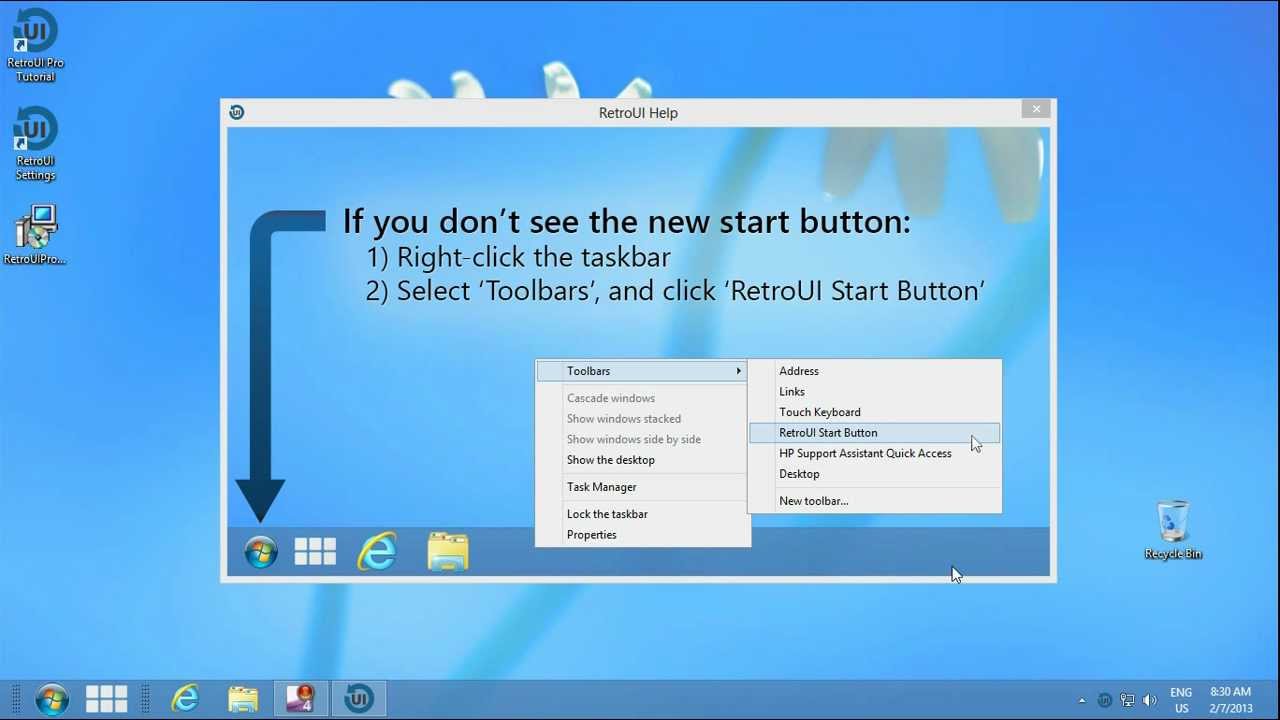Choose Show the desktop in the menu
This screenshot has width=1280, height=720.
(642, 460)
